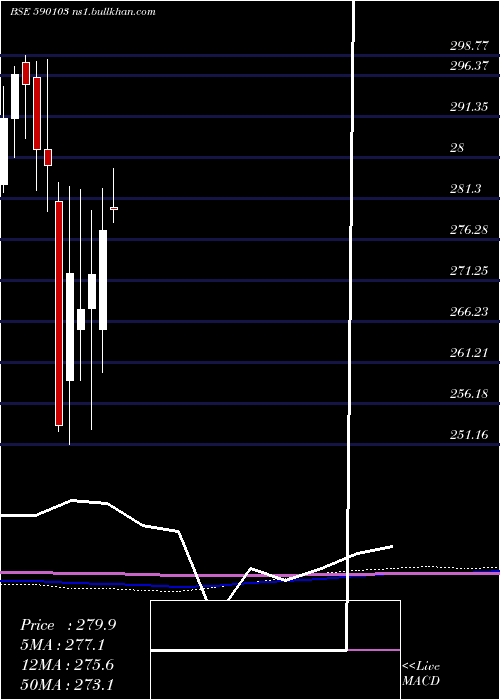
Task: Click the 12MA : 275.6 value
Action: [x=67, y=665]
